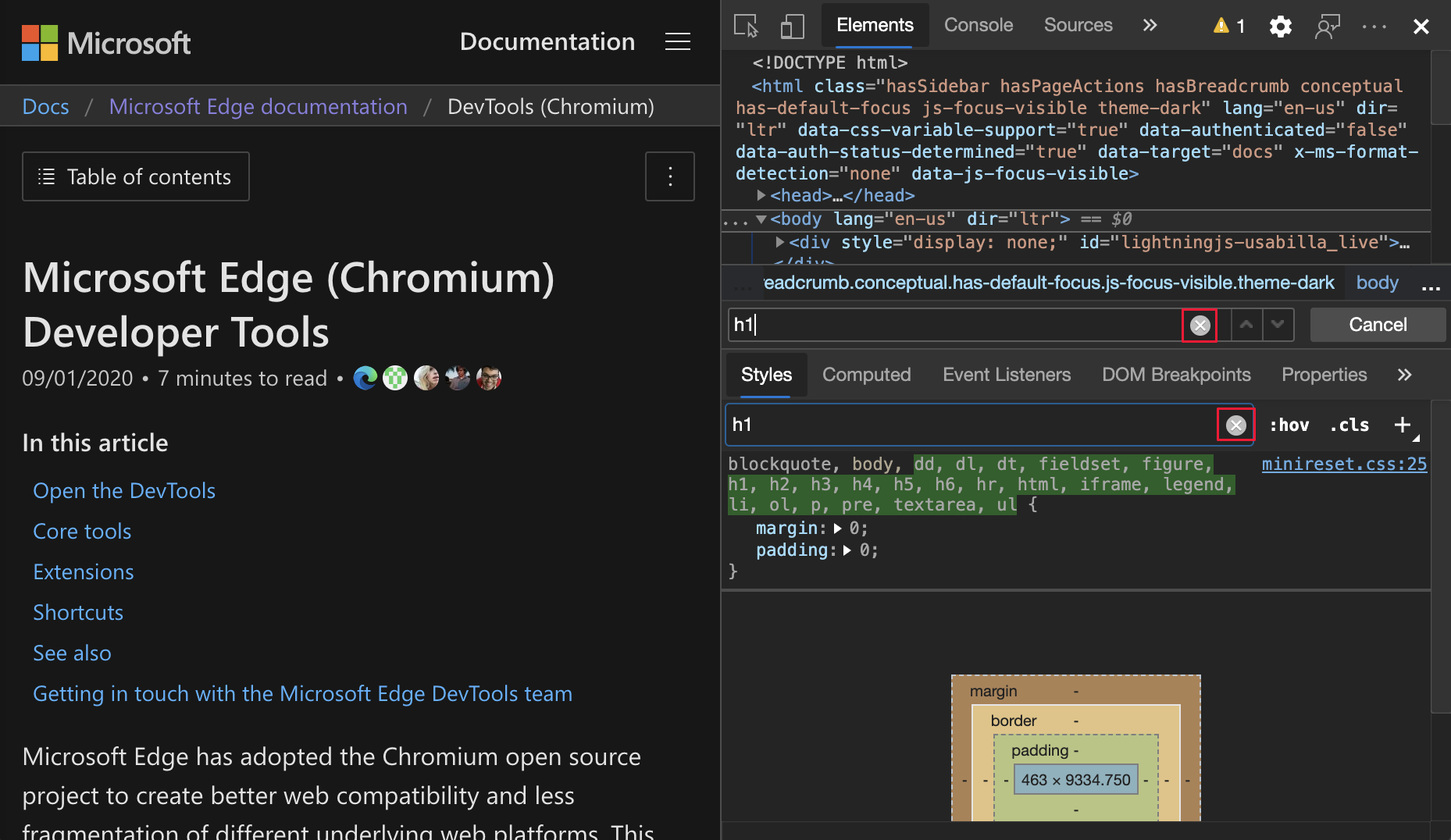The height and width of the screenshot is (840, 1451).
Task: Select the Elements tab
Action: pyautogui.click(x=875, y=25)
